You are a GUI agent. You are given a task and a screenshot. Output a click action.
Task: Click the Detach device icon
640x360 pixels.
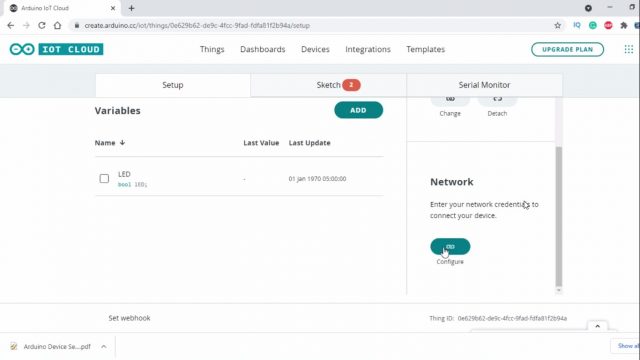(x=497, y=100)
